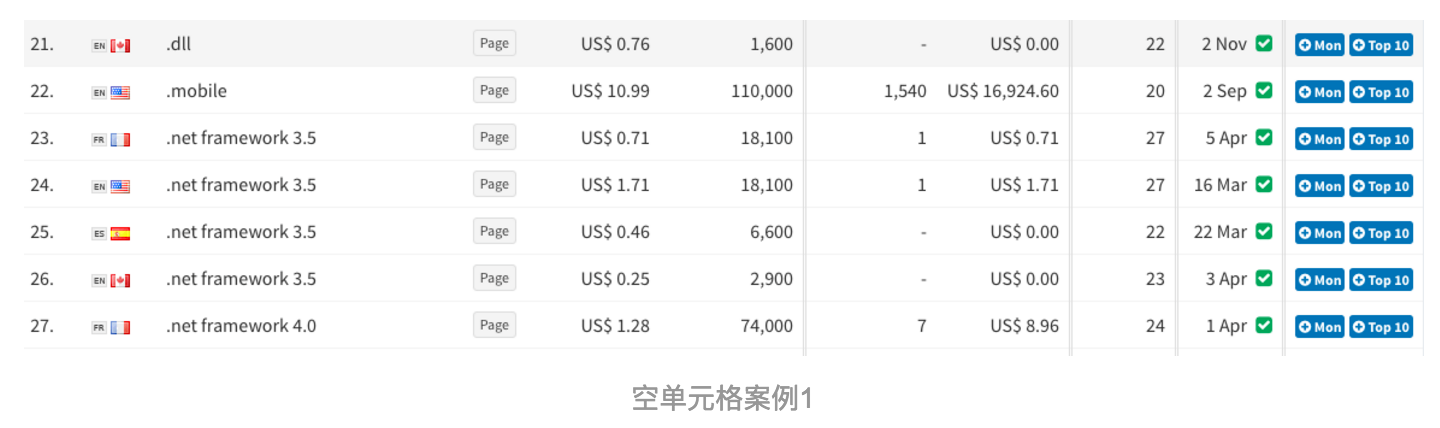Toggle the green checkmark beside 2 Nov

[x=1264, y=43]
